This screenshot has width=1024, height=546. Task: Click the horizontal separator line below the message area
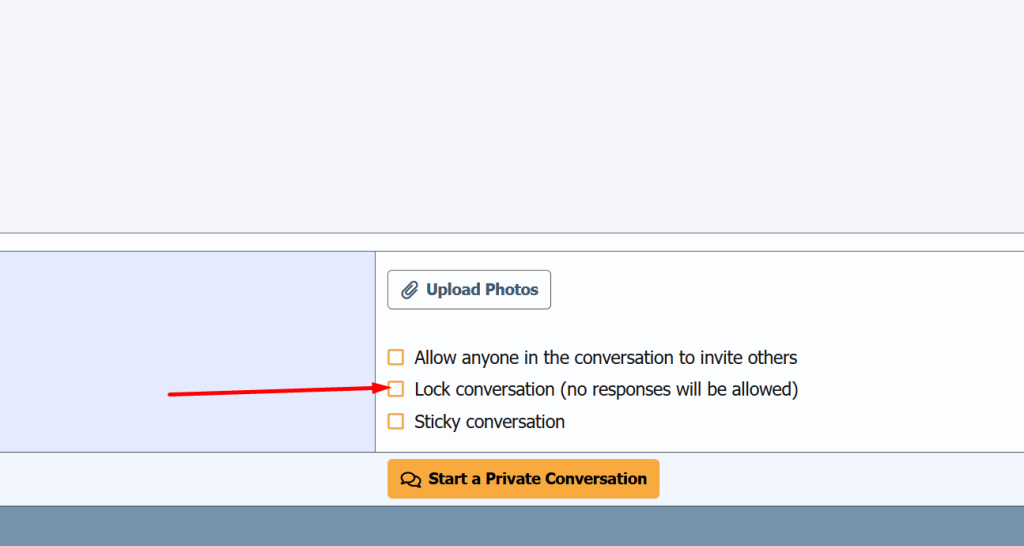coord(512,233)
